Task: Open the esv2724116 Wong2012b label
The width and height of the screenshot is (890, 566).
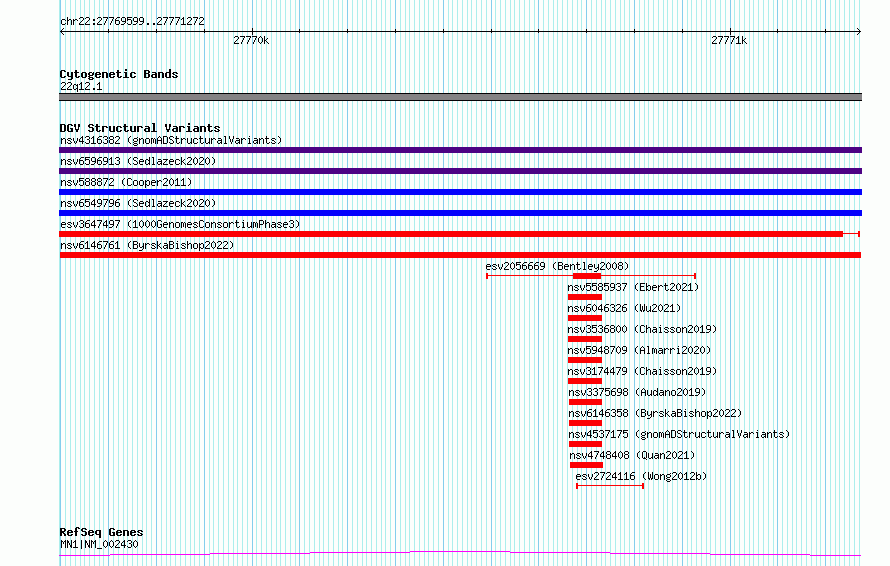Action: 641,476
